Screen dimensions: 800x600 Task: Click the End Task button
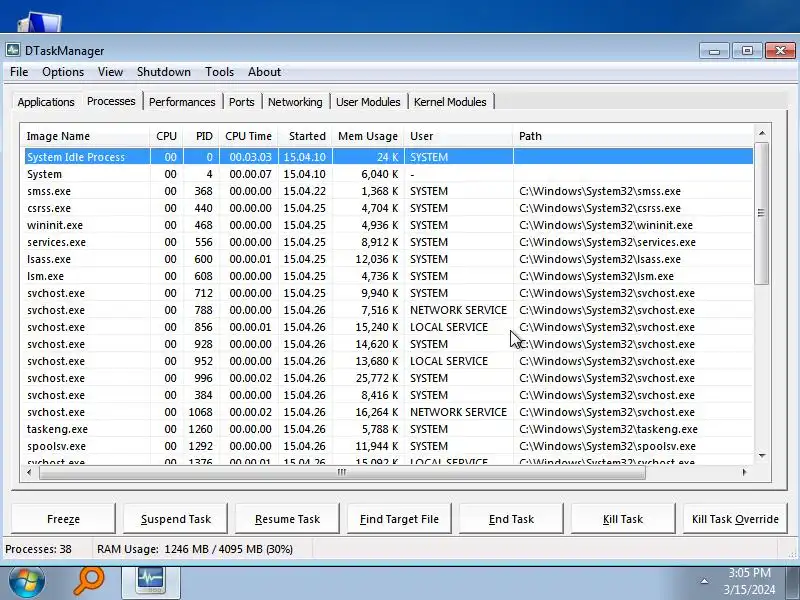click(x=511, y=519)
